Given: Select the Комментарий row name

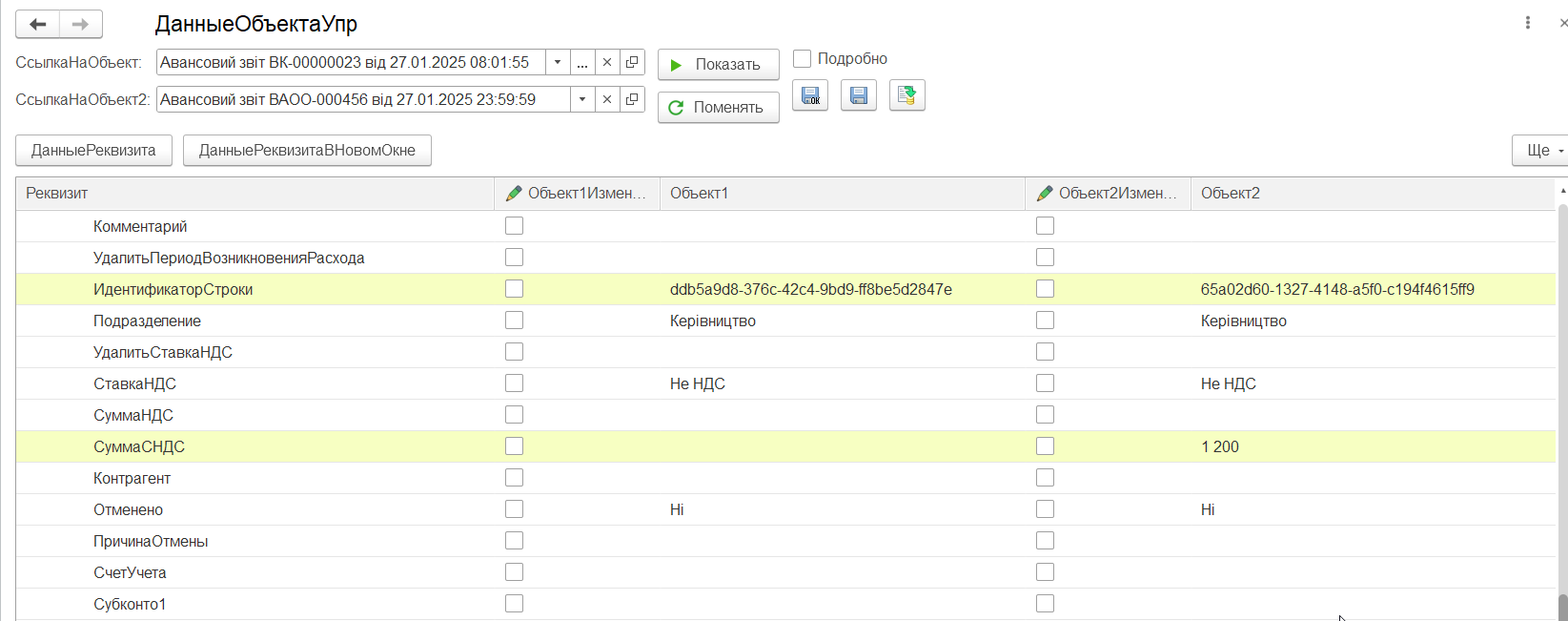Looking at the screenshot, I should [x=140, y=226].
